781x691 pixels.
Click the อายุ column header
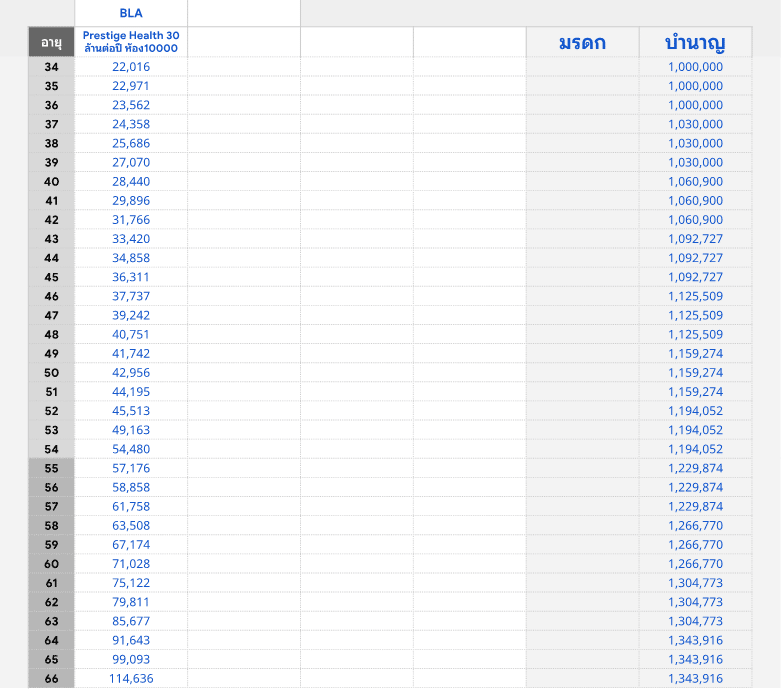pos(51,42)
